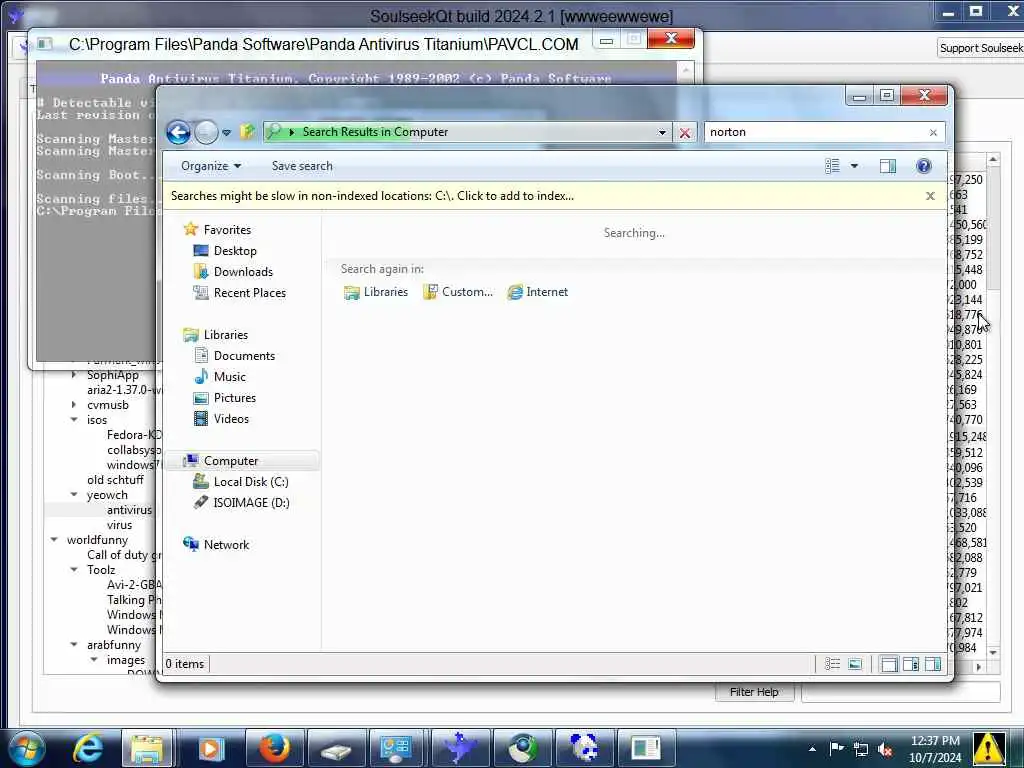The image size is (1024, 768).
Task: Toggle the preview pane button in toolbar
Action: pos(888,166)
